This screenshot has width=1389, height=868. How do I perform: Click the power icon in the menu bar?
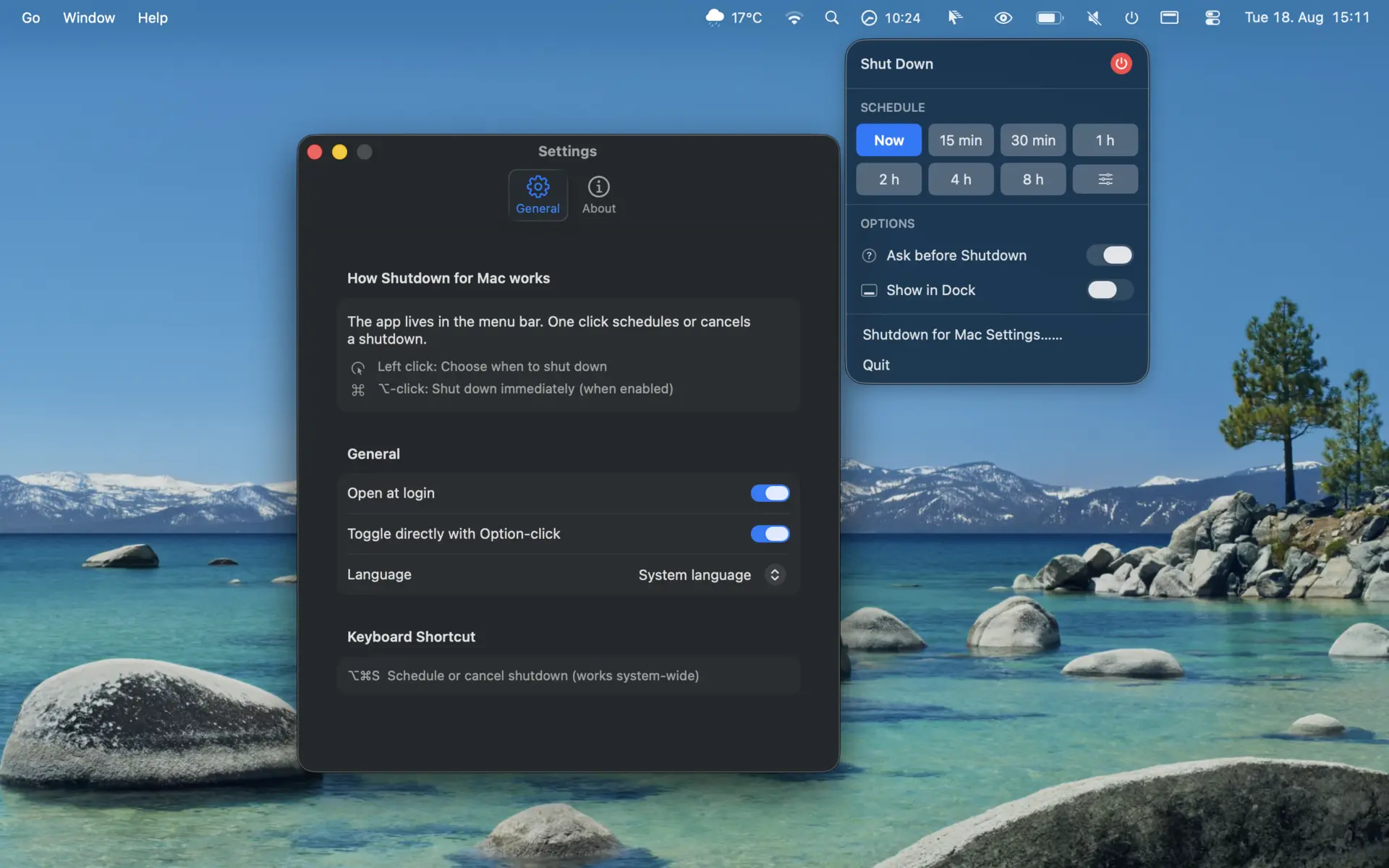coord(1131,17)
